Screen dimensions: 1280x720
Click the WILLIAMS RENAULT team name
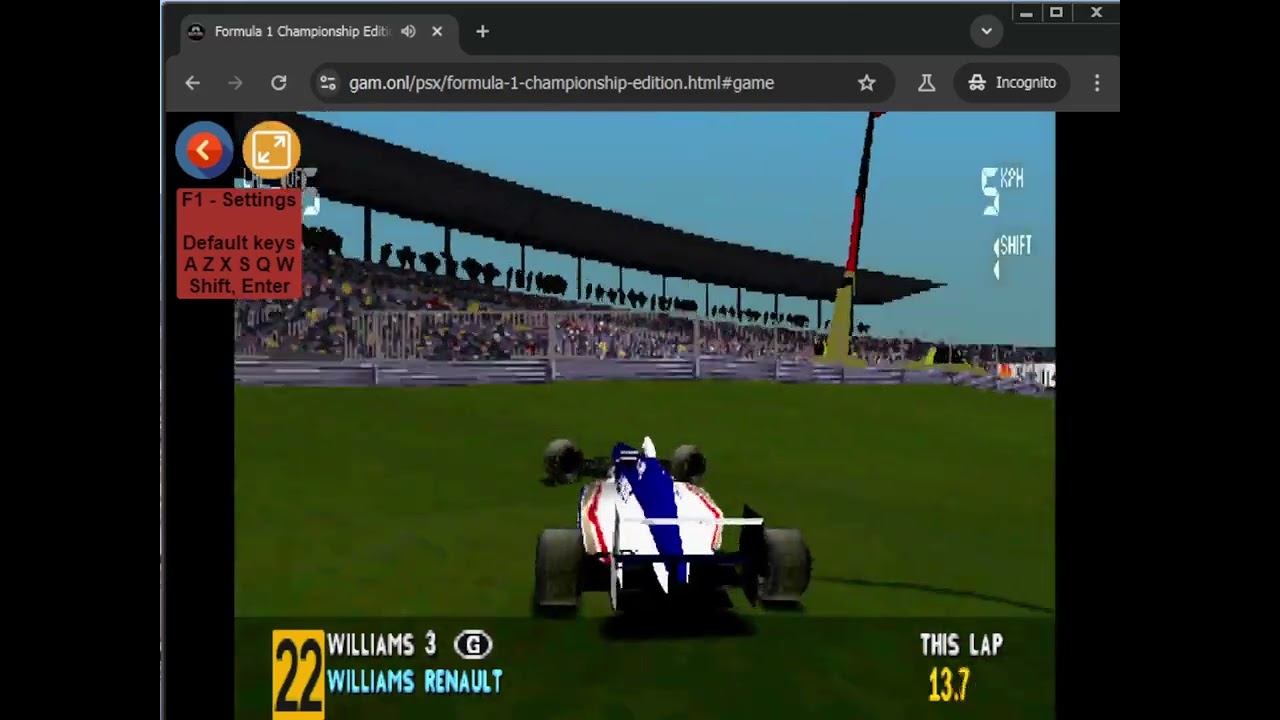(414, 682)
